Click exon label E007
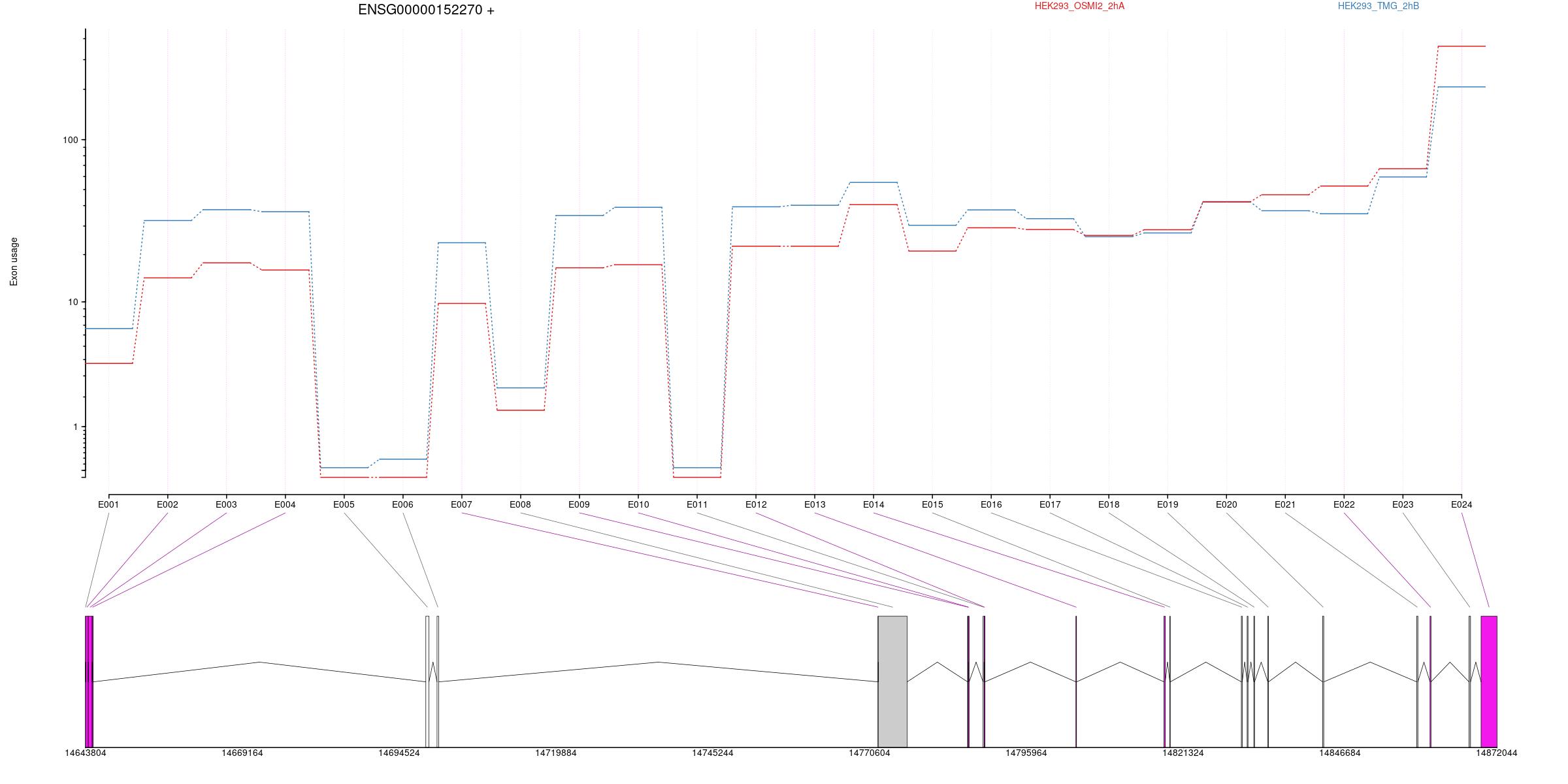 click(461, 504)
